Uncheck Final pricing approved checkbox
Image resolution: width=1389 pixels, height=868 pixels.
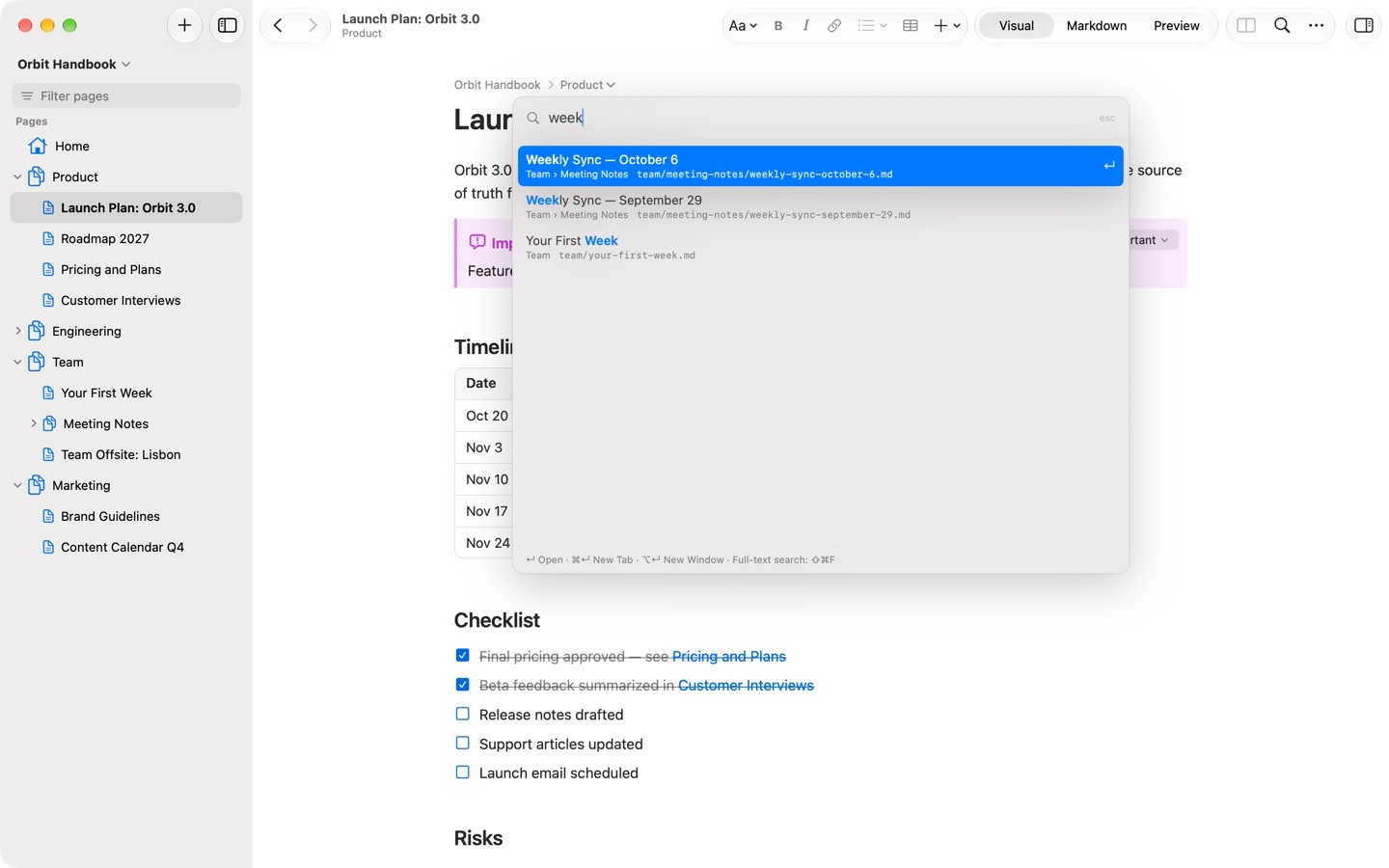(462, 656)
